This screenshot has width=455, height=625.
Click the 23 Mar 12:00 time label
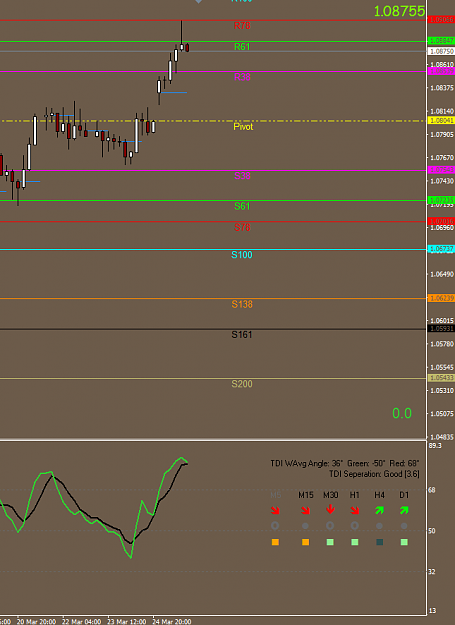point(127,622)
